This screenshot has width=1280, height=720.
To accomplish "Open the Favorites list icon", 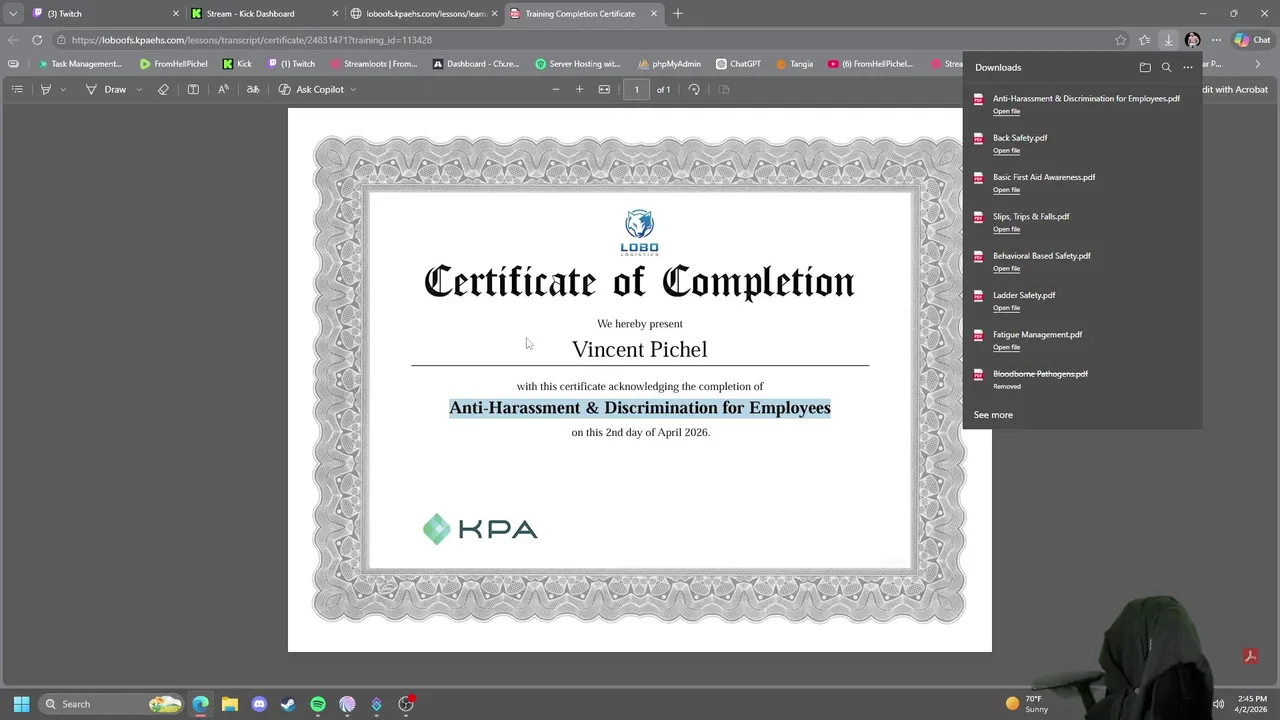I will 1144,40.
